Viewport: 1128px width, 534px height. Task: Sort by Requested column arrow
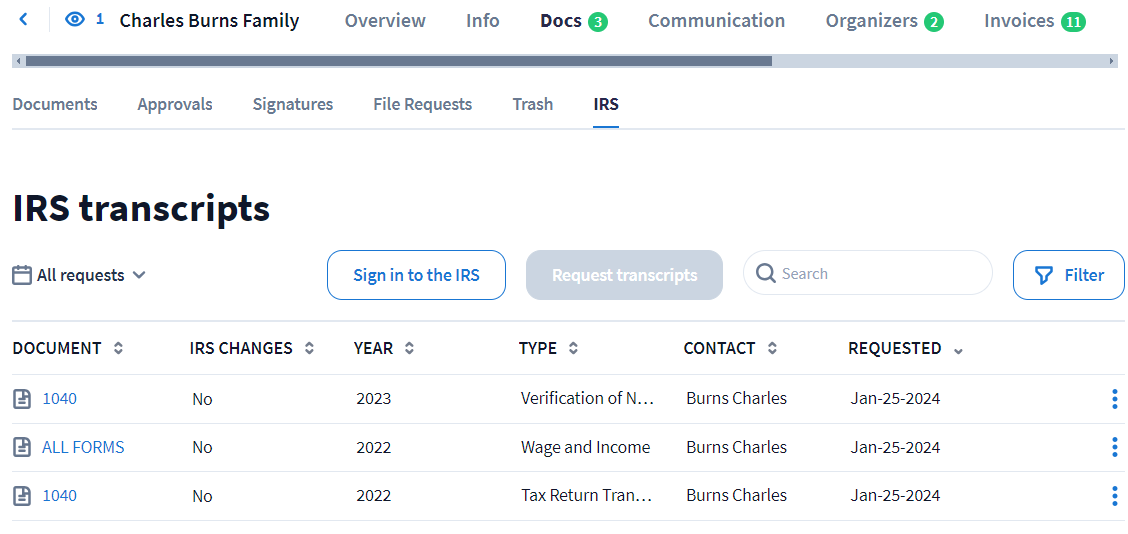pos(959,349)
